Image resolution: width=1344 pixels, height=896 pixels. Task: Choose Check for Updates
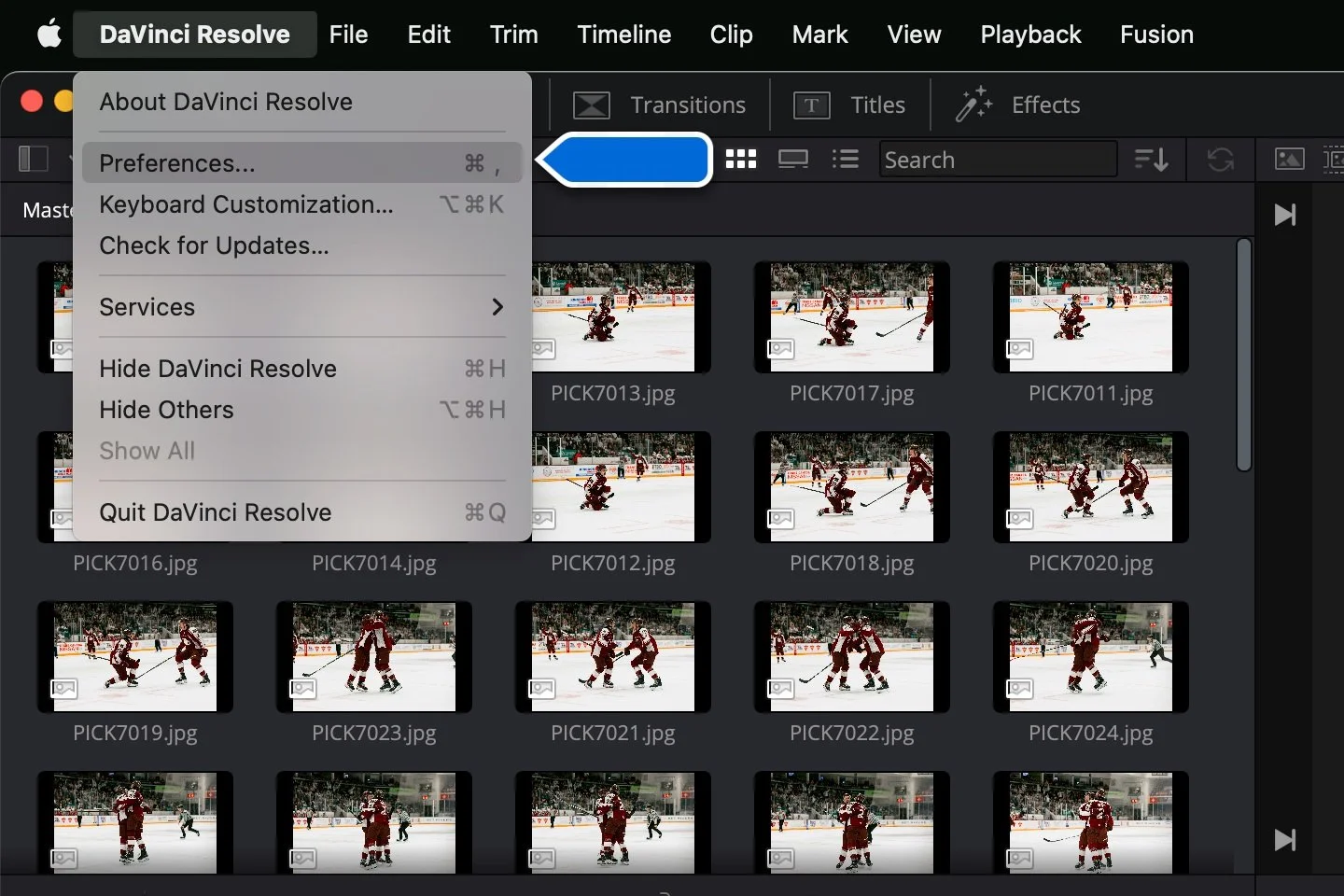[301, 245]
